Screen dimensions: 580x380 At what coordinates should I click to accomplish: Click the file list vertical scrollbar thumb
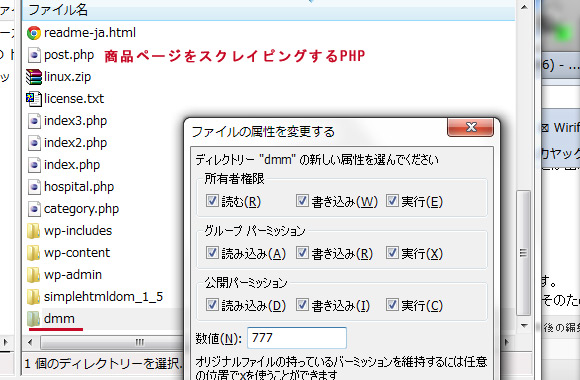click(x=523, y=253)
